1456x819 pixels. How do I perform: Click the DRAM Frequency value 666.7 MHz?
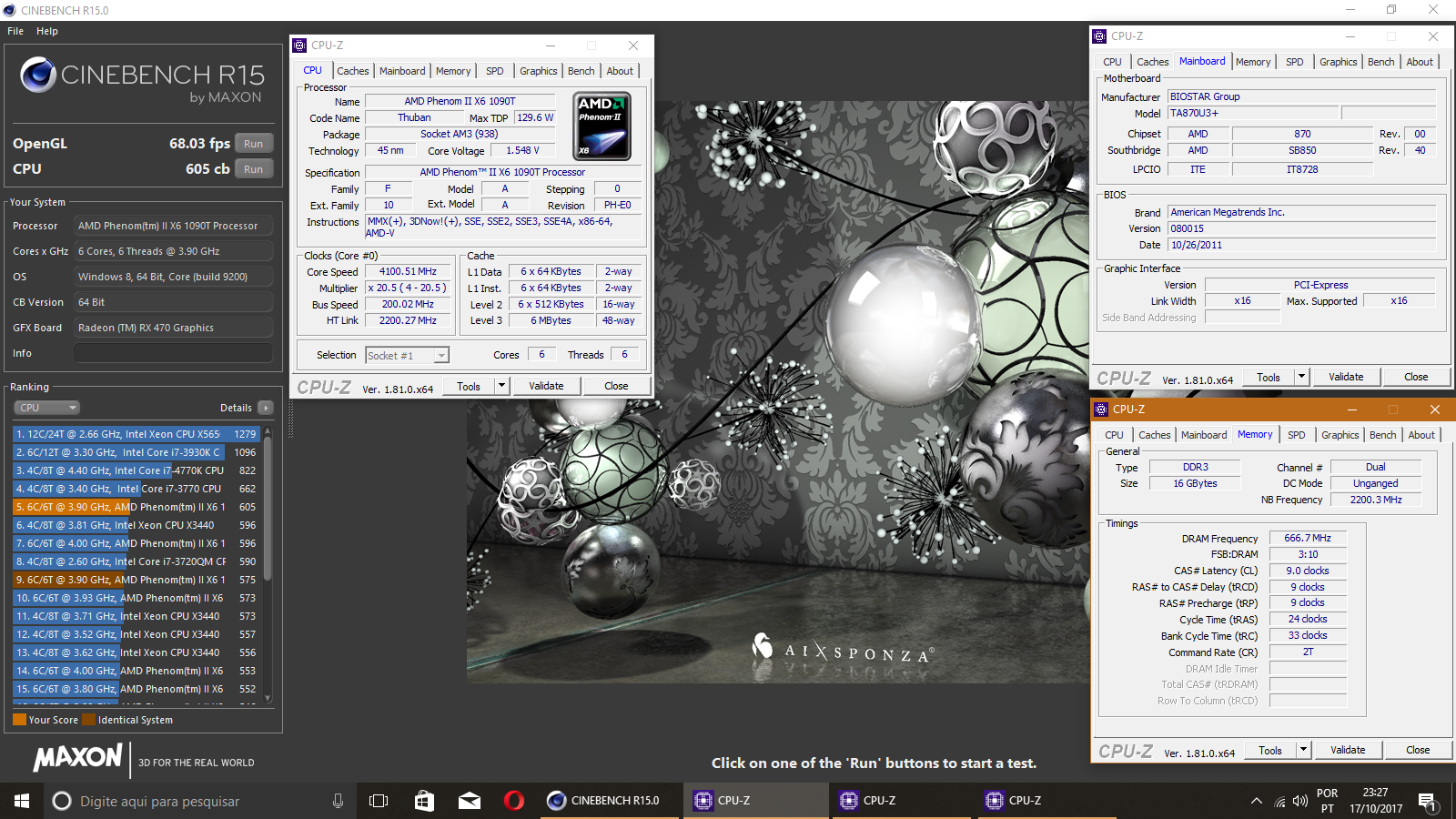click(1308, 538)
